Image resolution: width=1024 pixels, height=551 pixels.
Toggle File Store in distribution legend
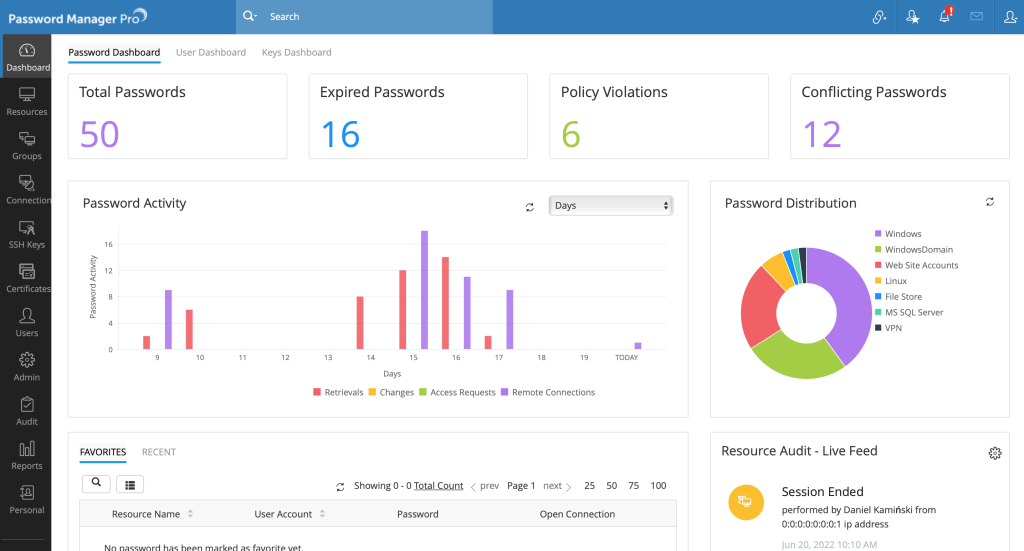pyautogui.click(x=898, y=296)
